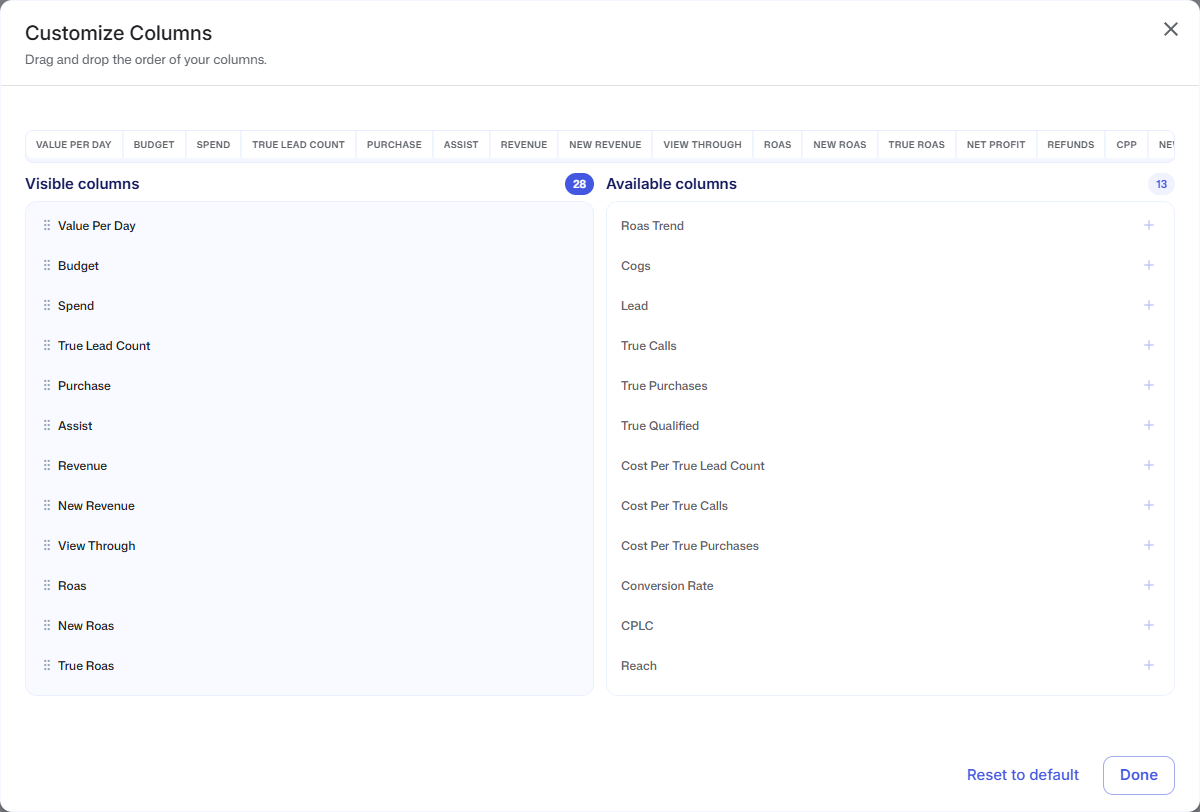This screenshot has width=1200, height=812.
Task: Select ASSIST chip in preview bar
Action: pyautogui.click(x=461, y=145)
